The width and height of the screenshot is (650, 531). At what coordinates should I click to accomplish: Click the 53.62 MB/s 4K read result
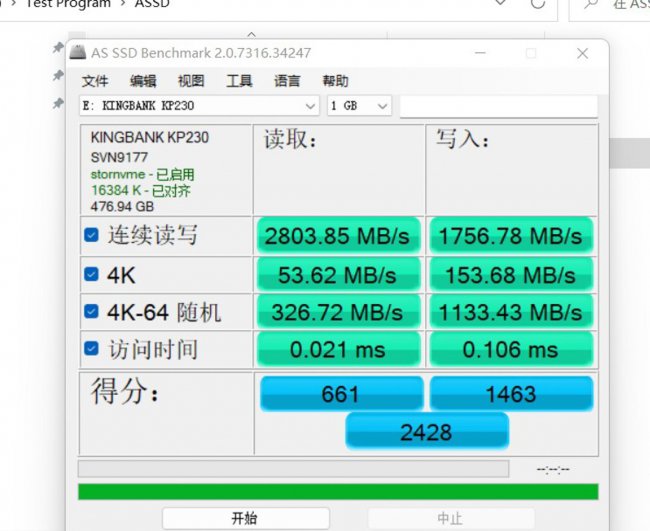[339, 274]
